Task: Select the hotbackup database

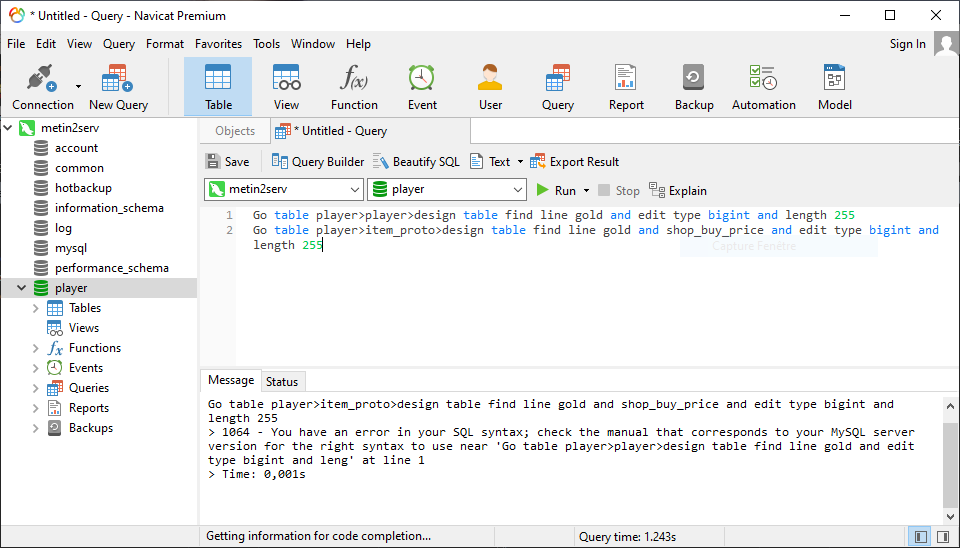Action: [x=83, y=188]
